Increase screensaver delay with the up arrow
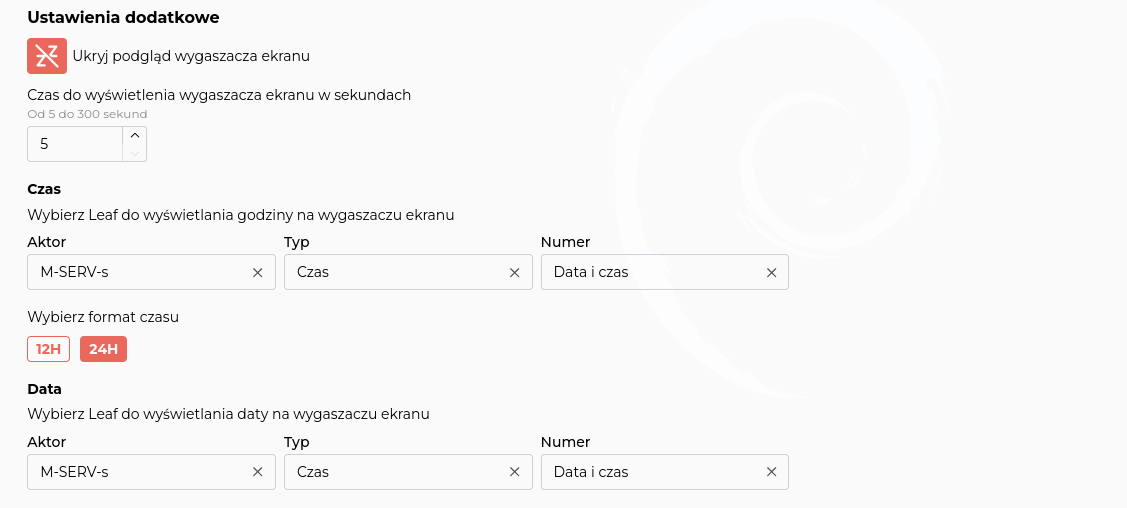 tap(135, 135)
